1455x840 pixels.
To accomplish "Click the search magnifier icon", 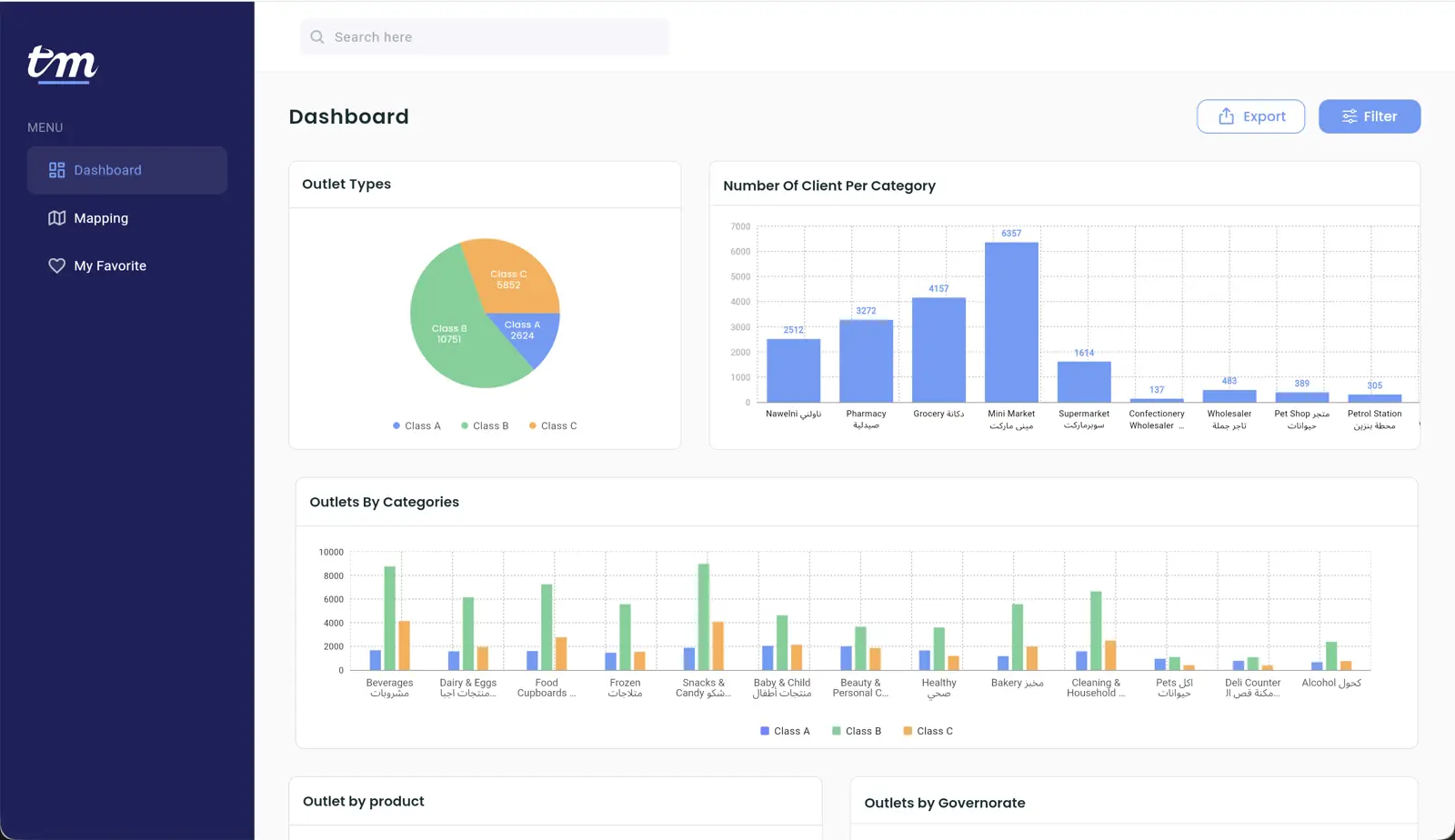I will (x=317, y=37).
